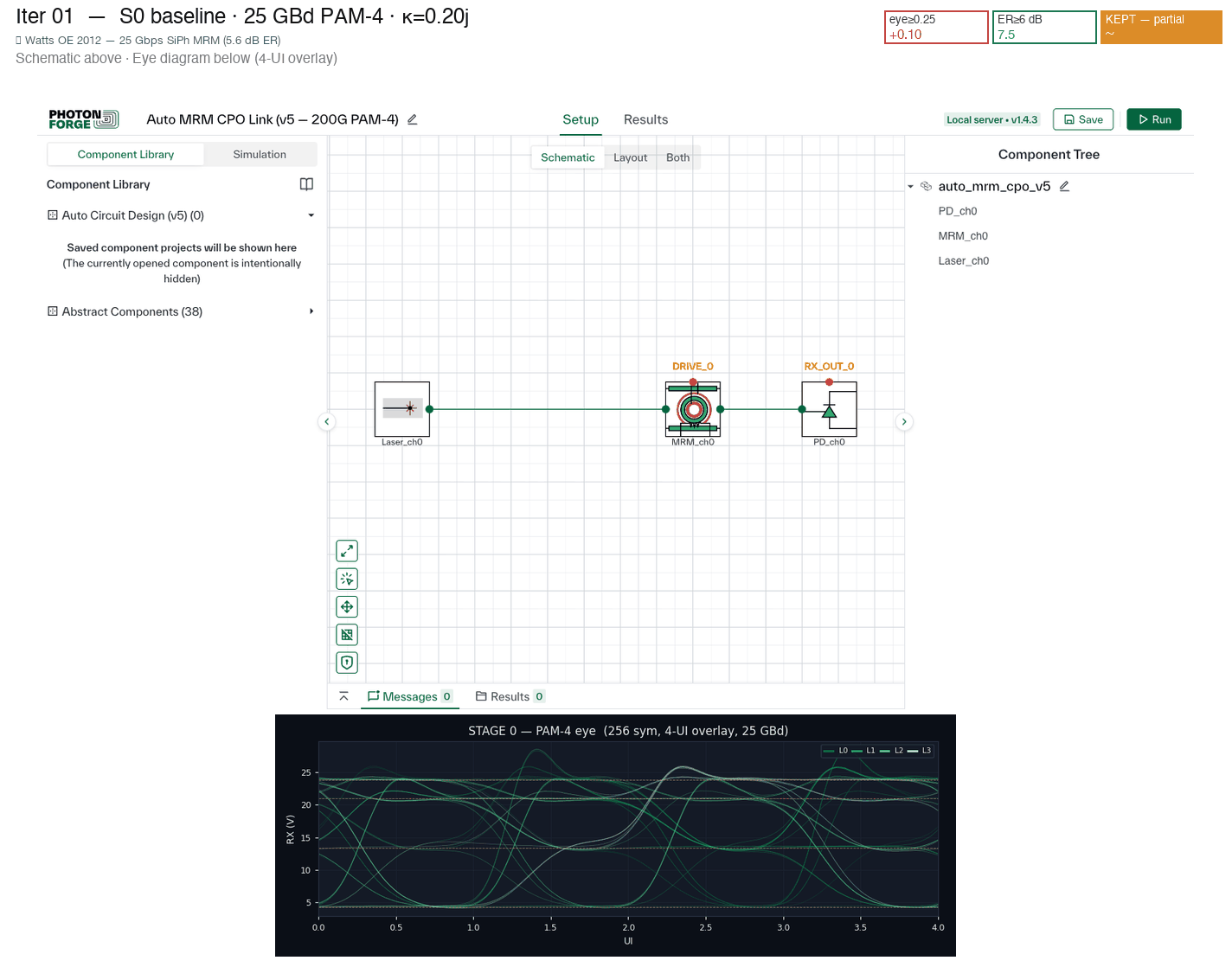Click the ER≥6 dB metric box
This screenshot has height=967, width=1232.
click(1044, 27)
